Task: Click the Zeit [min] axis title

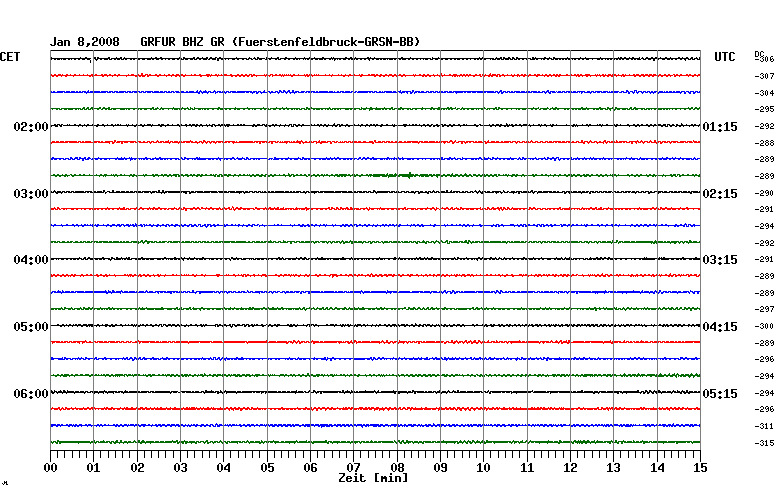Action: tap(373, 478)
